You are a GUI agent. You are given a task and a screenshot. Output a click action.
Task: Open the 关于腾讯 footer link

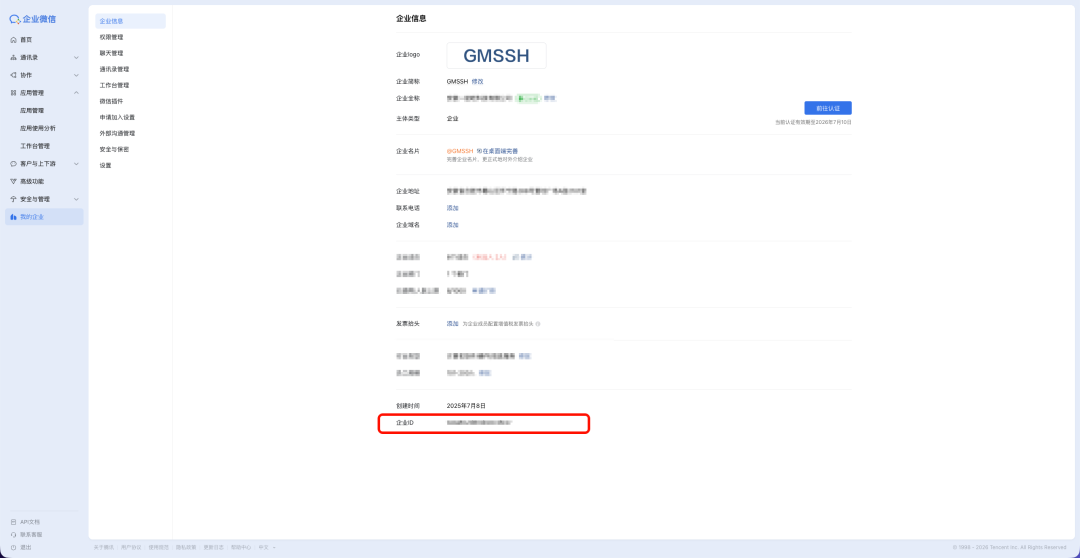(103, 547)
